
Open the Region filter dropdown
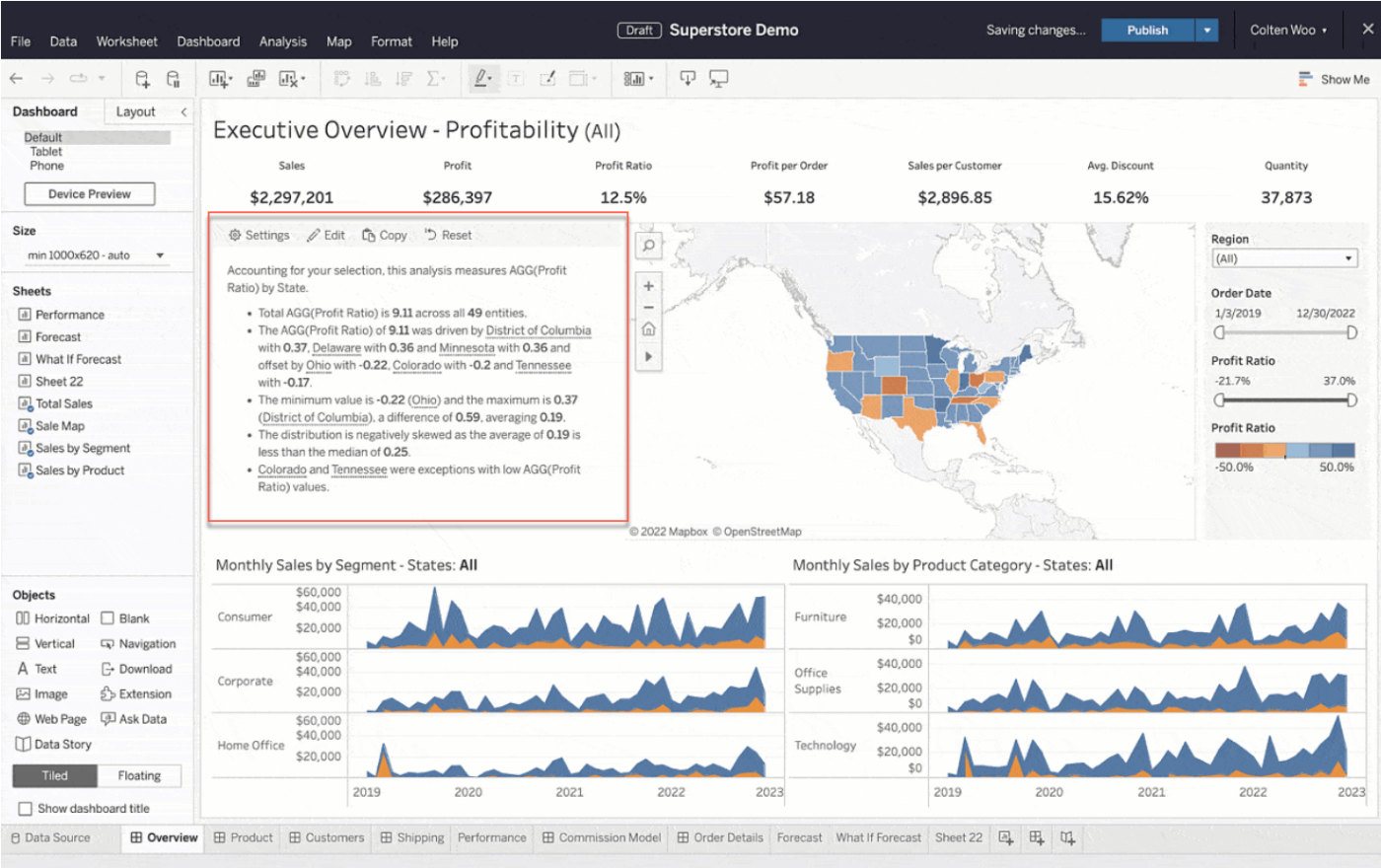click(1284, 258)
